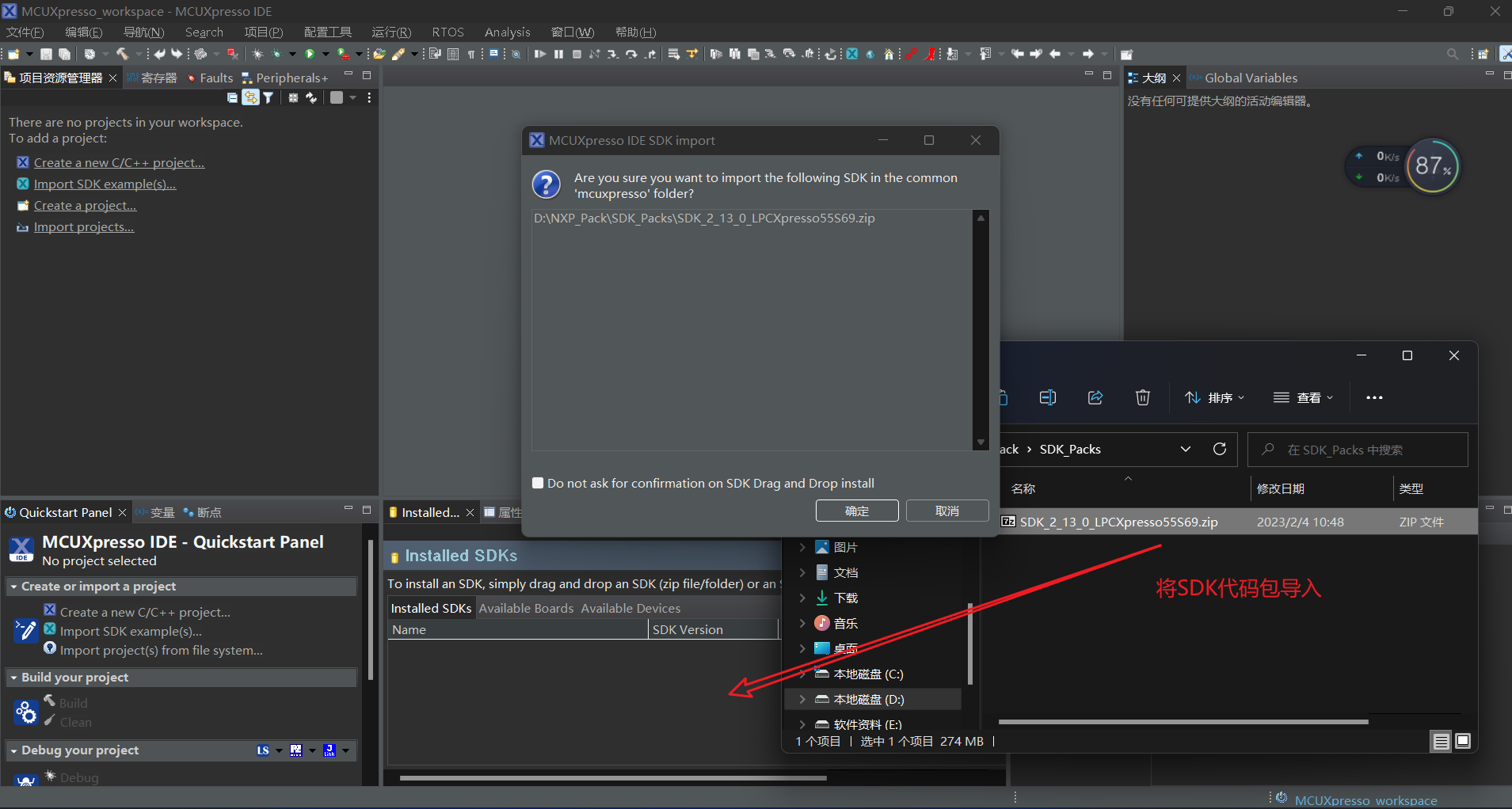Switch to the Global Variables tab
The image size is (1512, 809).
coord(1243,78)
